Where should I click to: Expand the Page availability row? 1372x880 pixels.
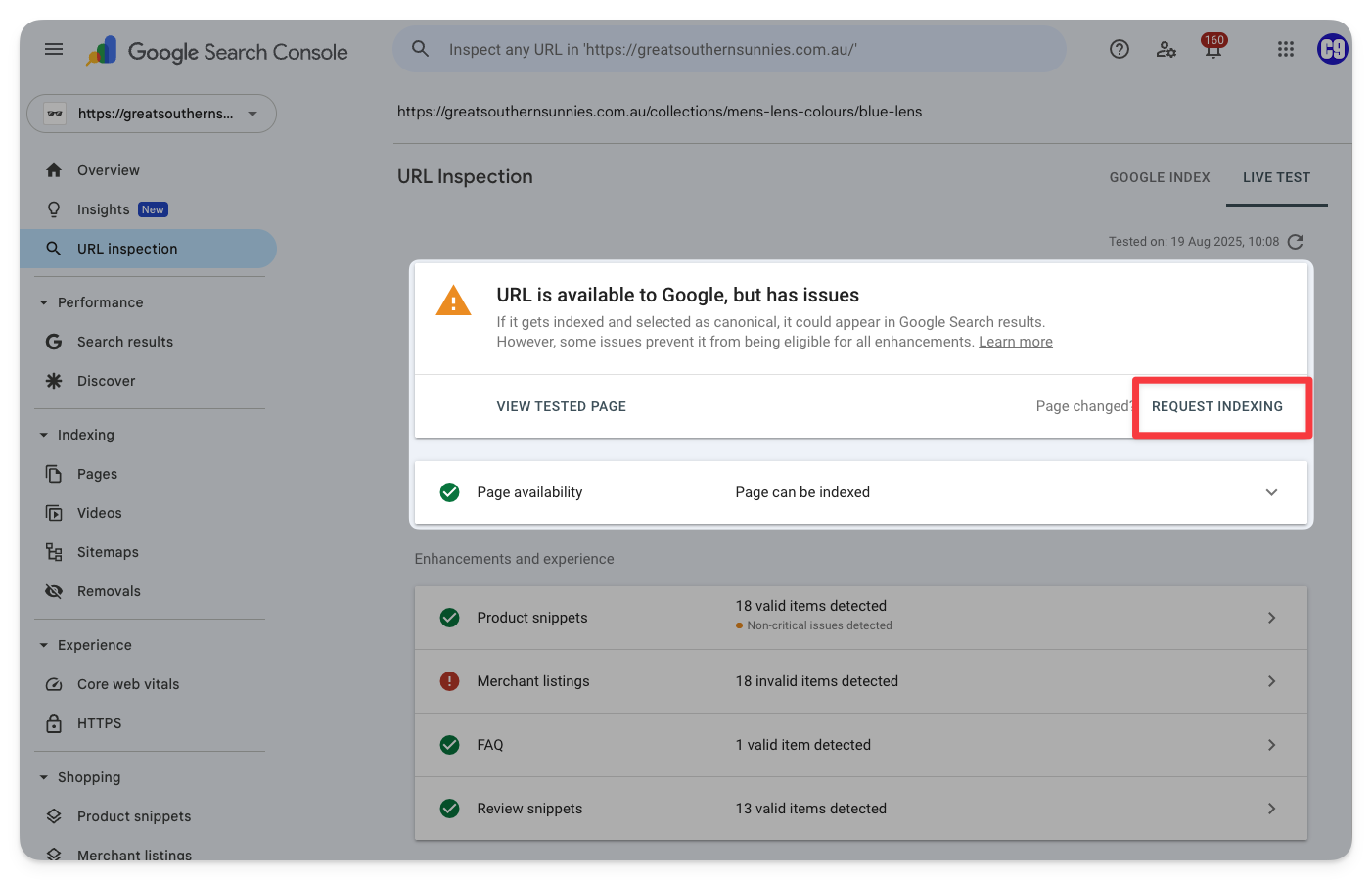point(1271,492)
